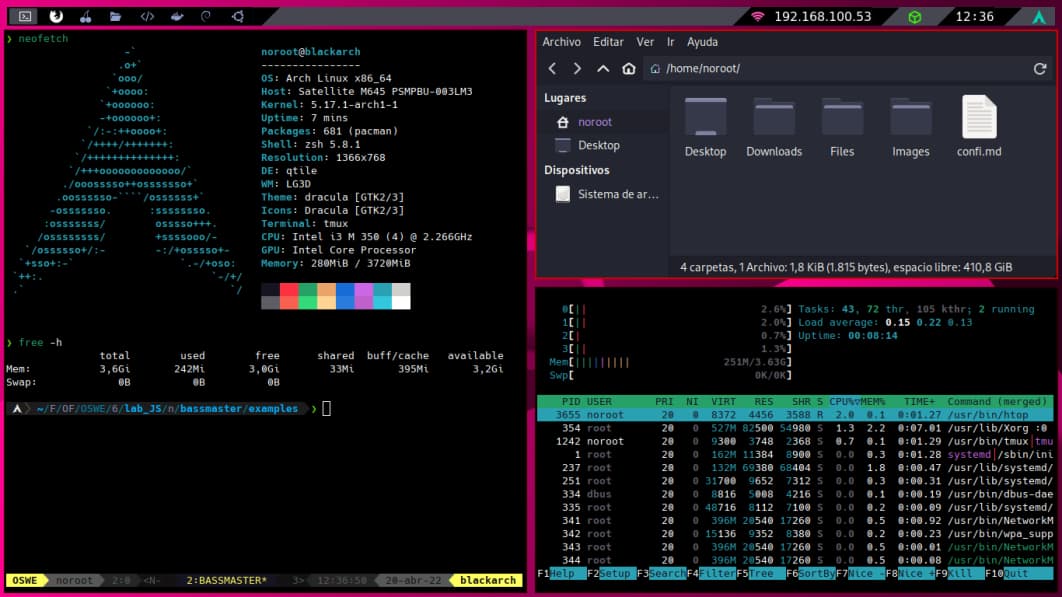
Task: Open the terminal workspace icon
Action: tap(26, 16)
